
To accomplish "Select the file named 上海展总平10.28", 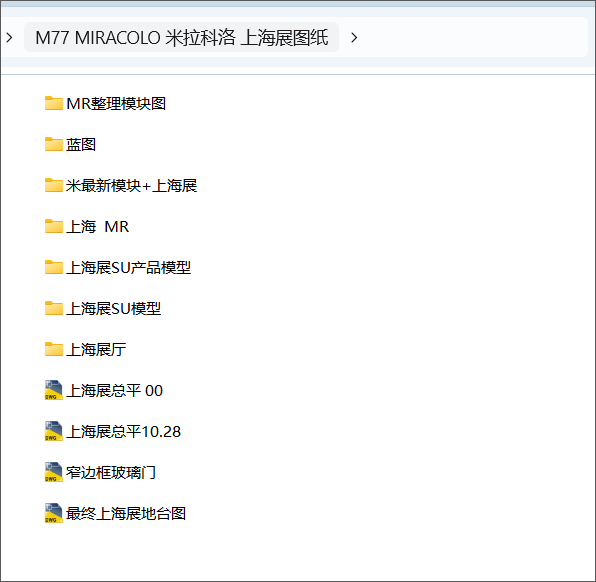I will (123, 431).
